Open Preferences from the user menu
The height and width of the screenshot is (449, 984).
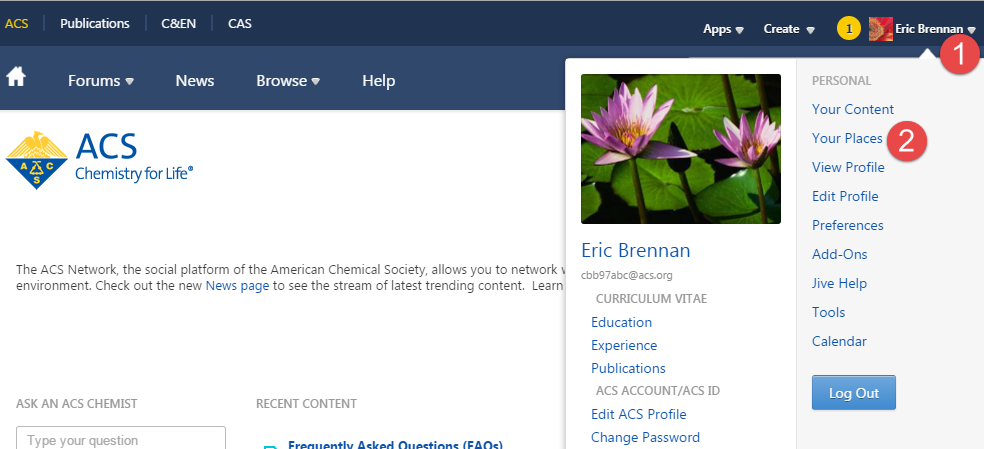848,225
